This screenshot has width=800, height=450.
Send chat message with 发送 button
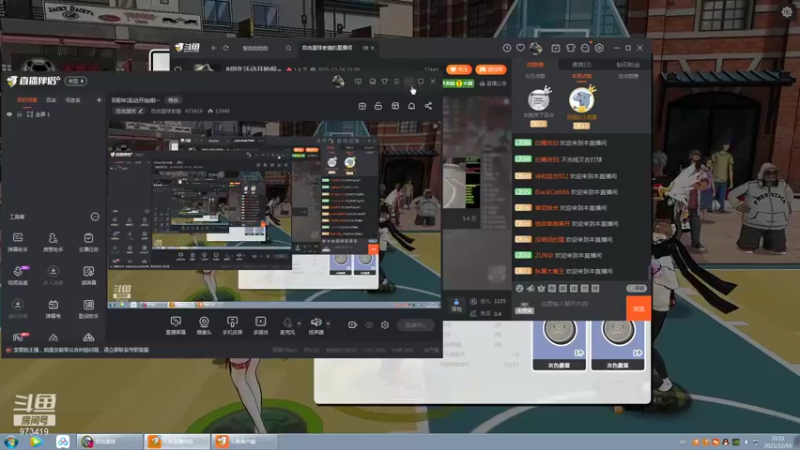(x=638, y=309)
